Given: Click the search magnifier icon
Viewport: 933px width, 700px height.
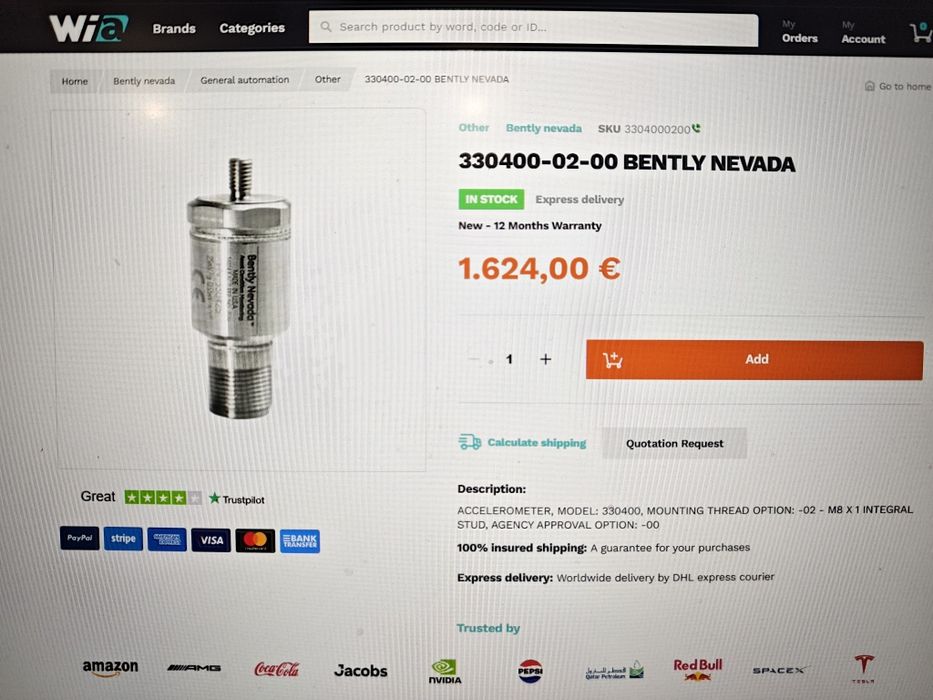Looking at the screenshot, I should 325,27.
